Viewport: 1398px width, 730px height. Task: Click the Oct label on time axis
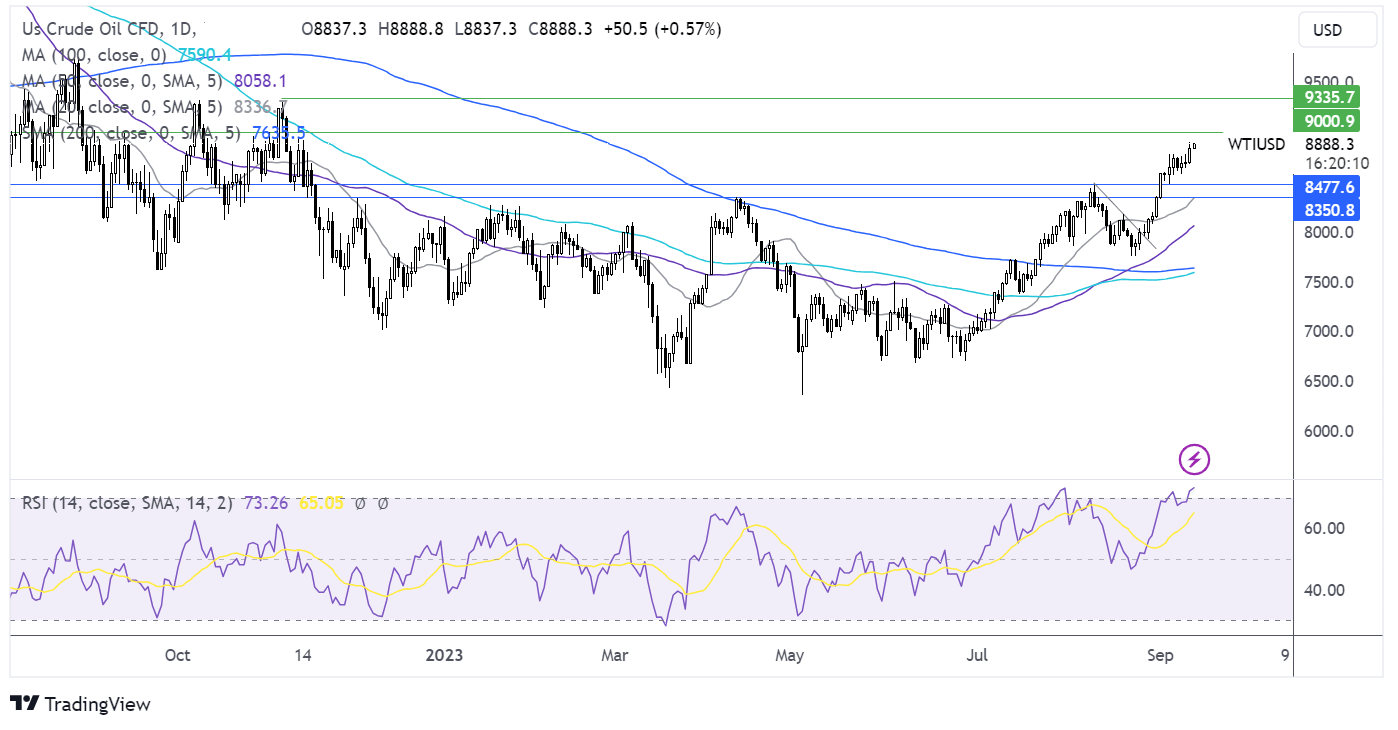click(177, 656)
